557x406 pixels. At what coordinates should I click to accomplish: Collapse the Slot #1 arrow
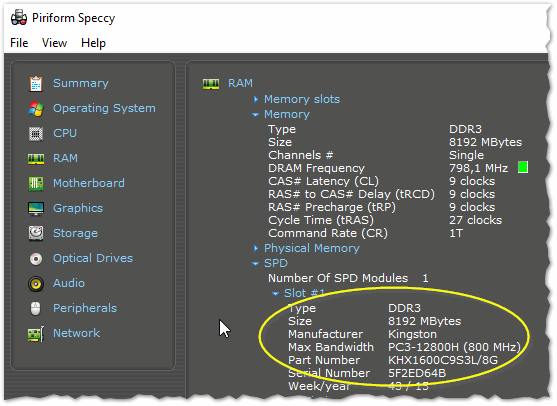tap(275, 294)
